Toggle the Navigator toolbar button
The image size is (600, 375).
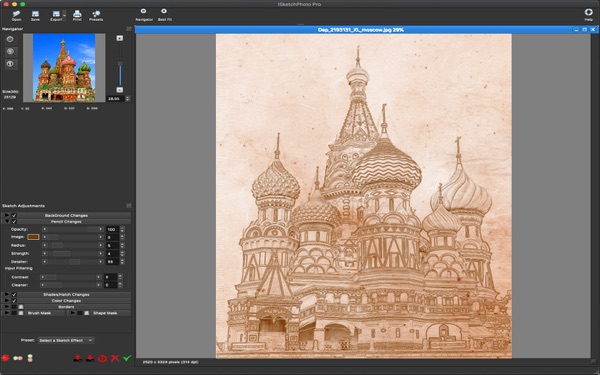click(x=144, y=15)
